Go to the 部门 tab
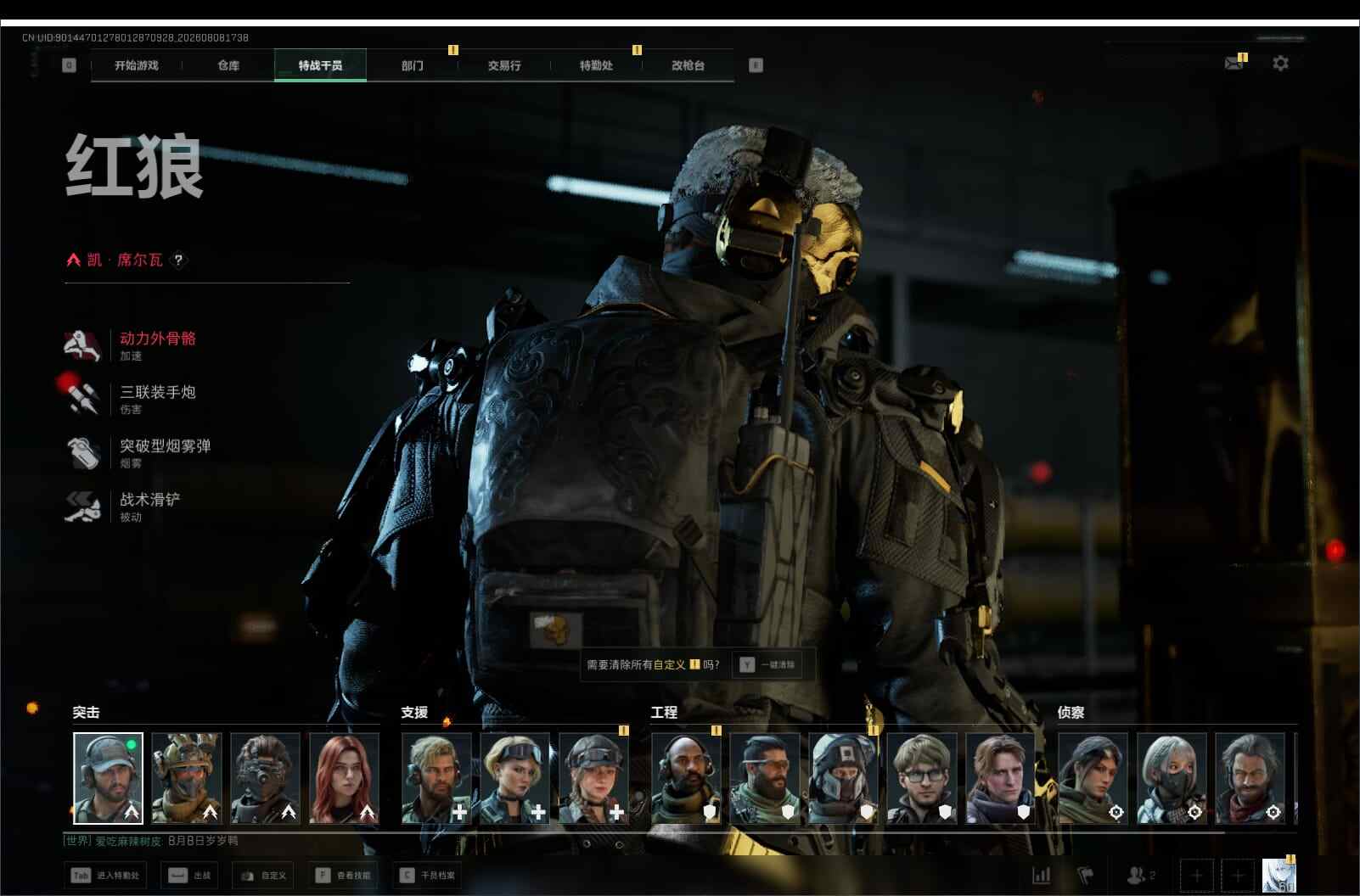Viewport: 1360px width, 896px height. click(413, 65)
